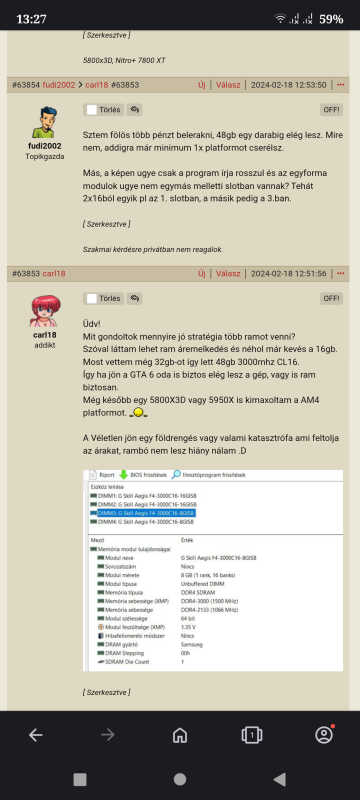Toggle OFF! on fudi2002's post
The width and height of the screenshot is (360, 800).
331,110
